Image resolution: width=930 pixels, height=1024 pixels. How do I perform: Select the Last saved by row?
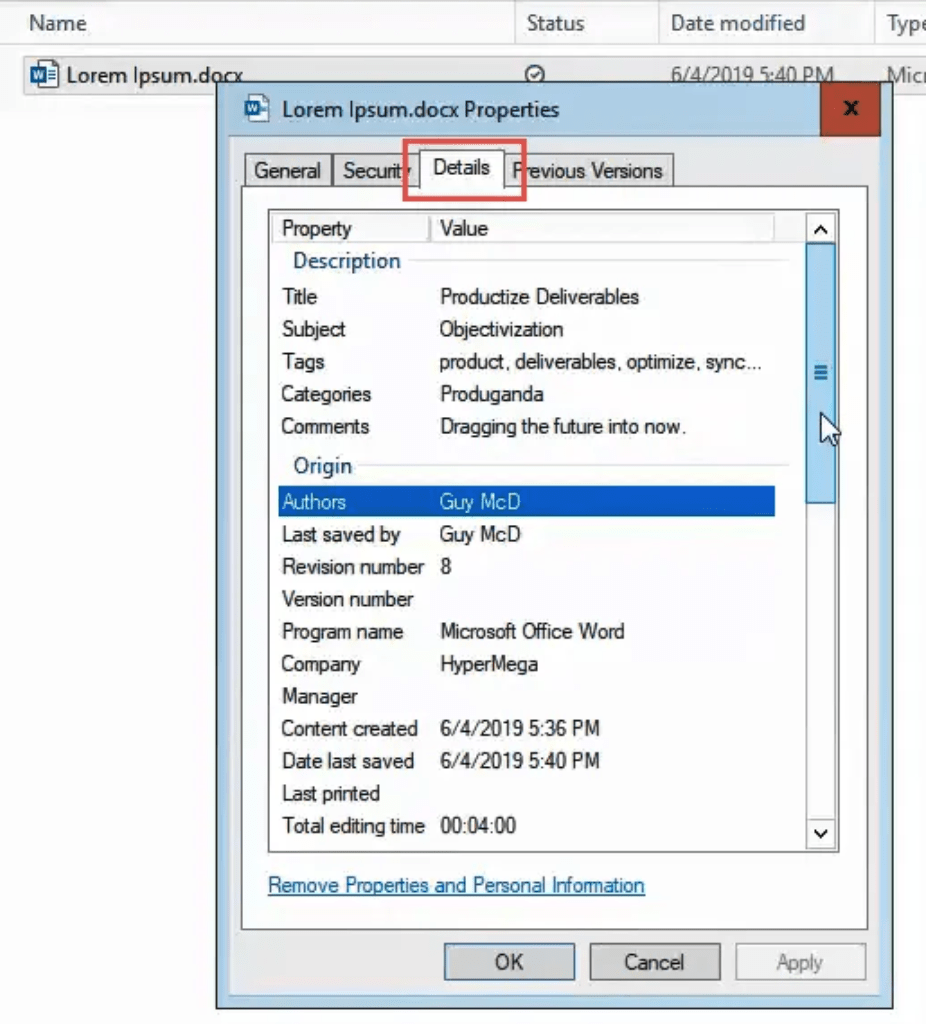pyautogui.click(x=526, y=534)
